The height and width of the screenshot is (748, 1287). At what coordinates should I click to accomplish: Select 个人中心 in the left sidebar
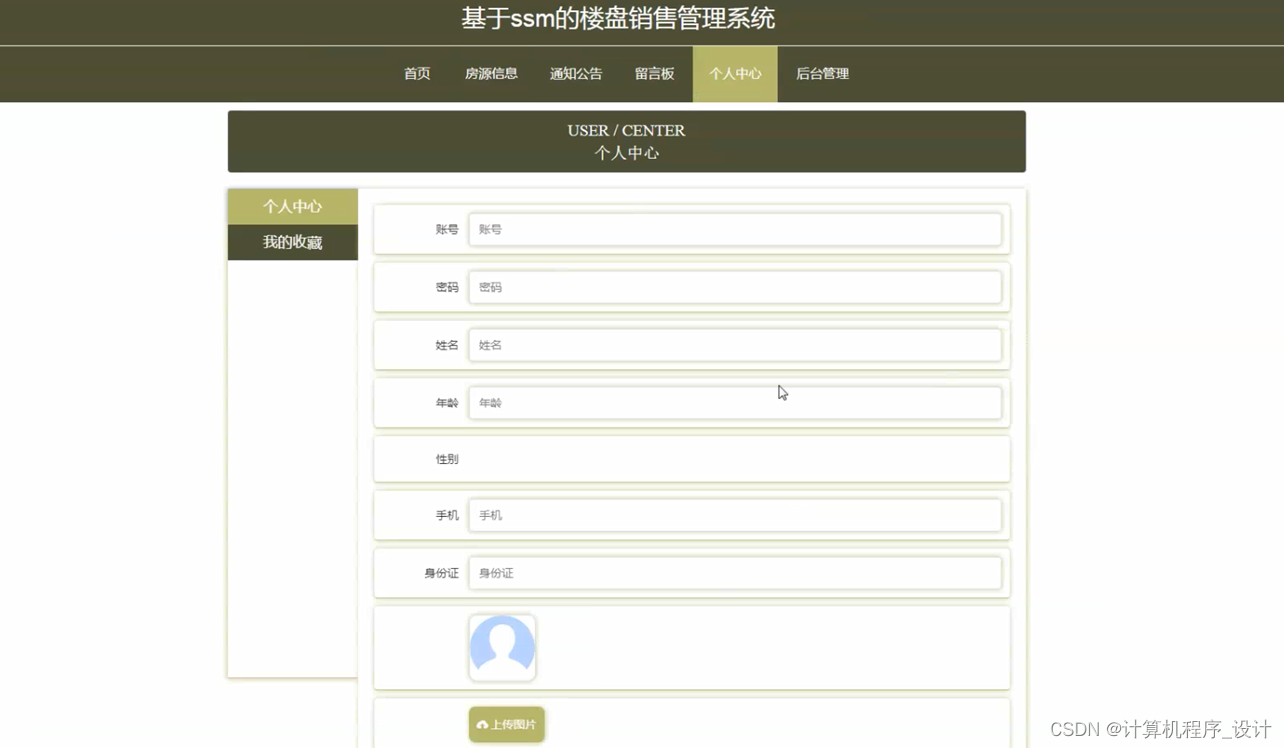(x=293, y=207)
